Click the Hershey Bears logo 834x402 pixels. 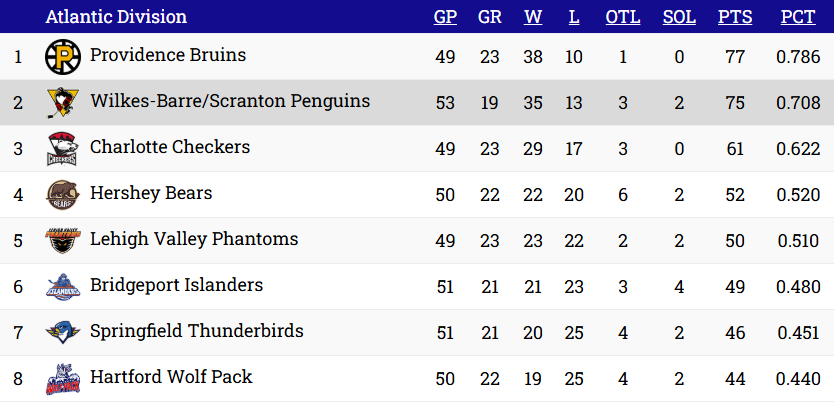(62, 195)
